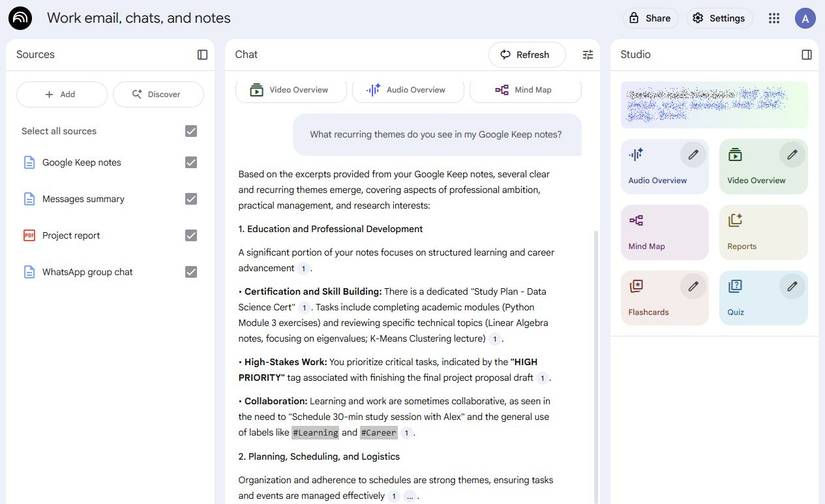Click Add source button
The height and width of the screenshot is (504, 825).
(x=61, y=95)
